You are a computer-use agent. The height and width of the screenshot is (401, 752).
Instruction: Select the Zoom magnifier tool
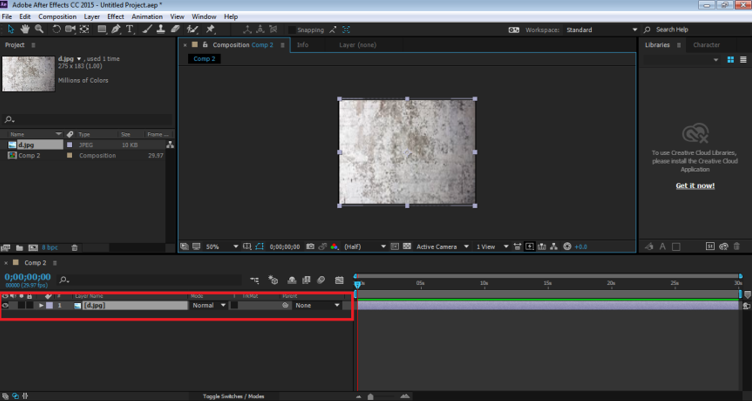39,30
